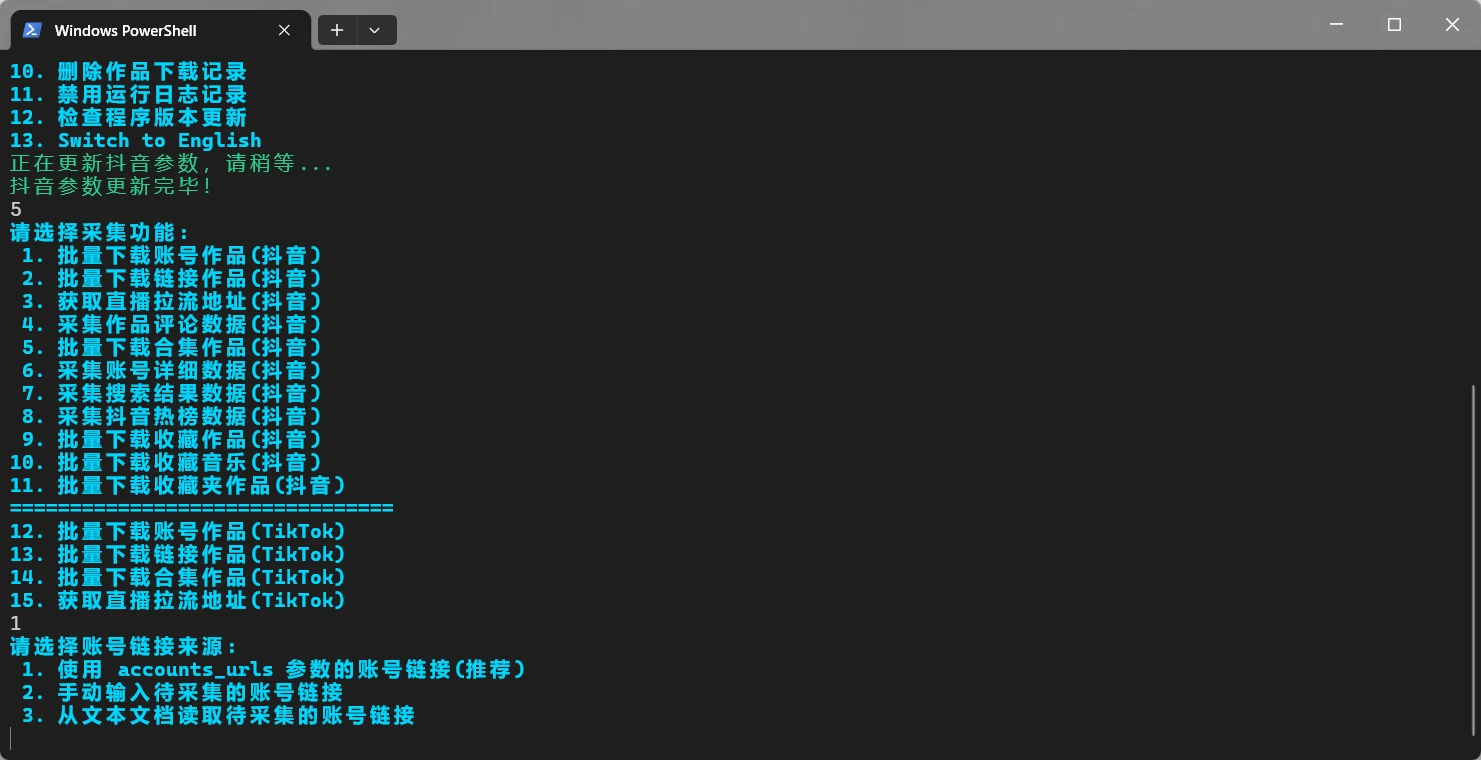The image size is (1481, 760).
Task: Click status line '抖音参数更新完毕!'
Action: [x=111, y=187]
